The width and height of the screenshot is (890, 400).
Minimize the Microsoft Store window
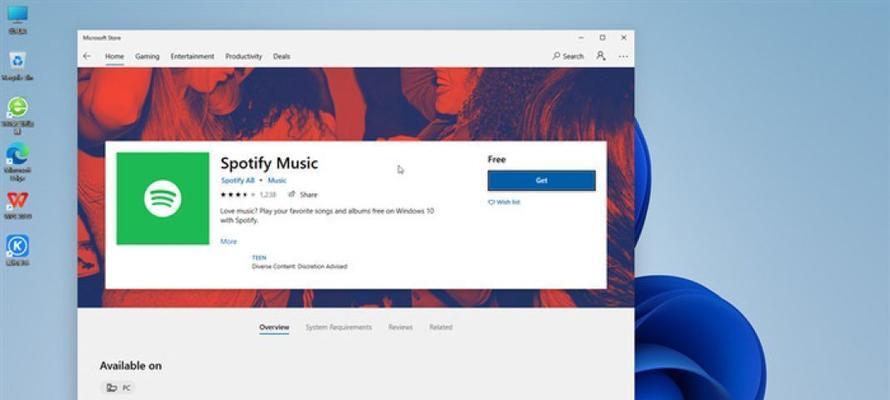pyautogui.click(x=581, y=38)
